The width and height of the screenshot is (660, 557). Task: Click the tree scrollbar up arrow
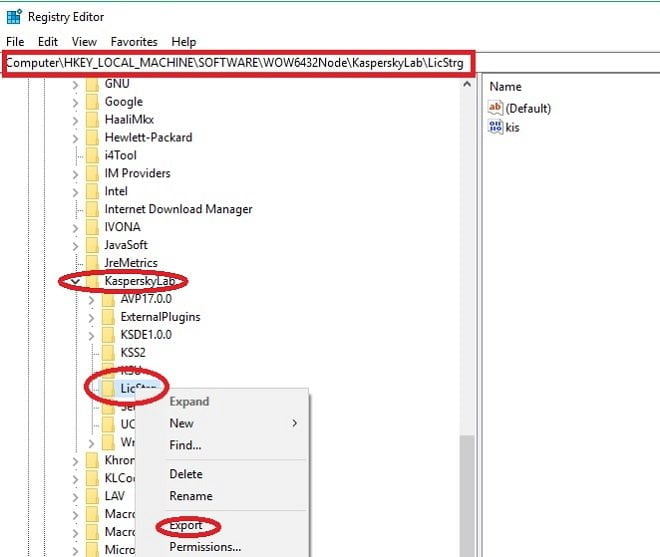467,84
